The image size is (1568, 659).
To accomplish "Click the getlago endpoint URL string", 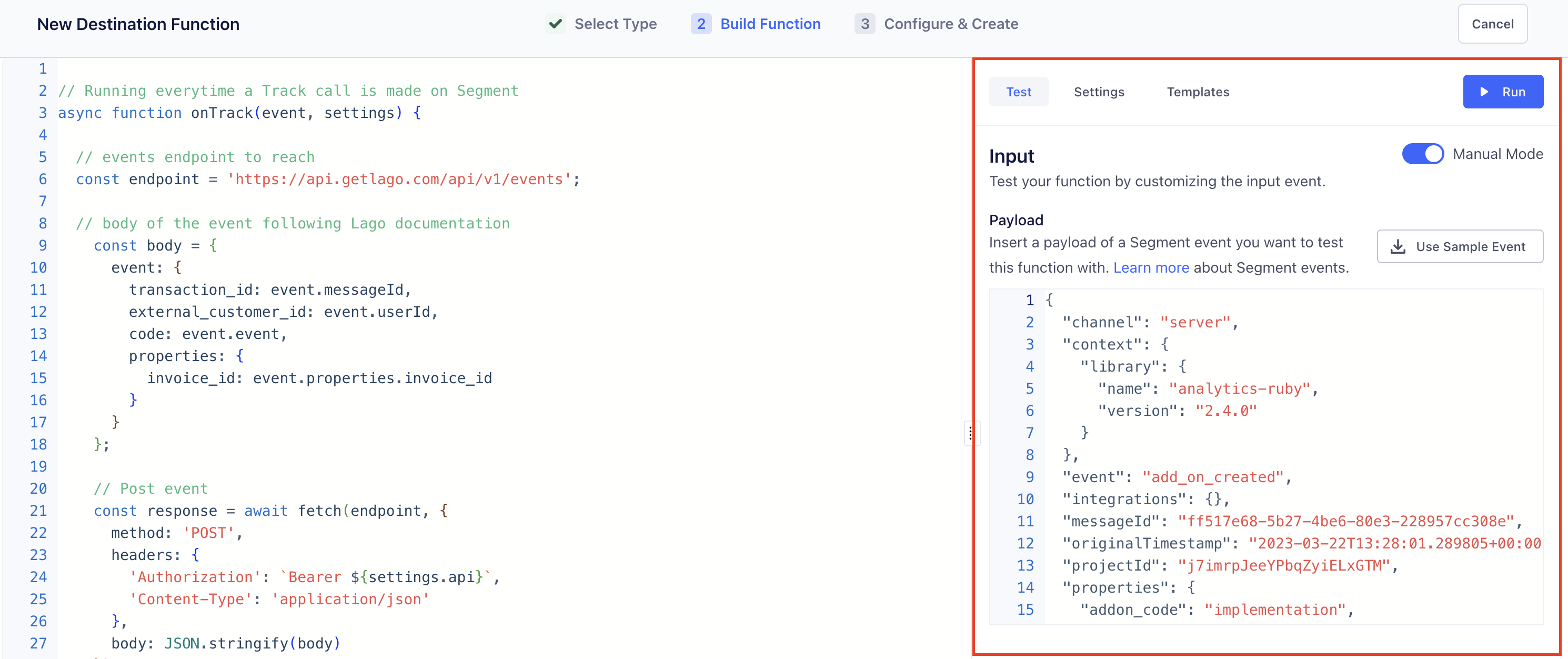I will [x=399, y=179].
